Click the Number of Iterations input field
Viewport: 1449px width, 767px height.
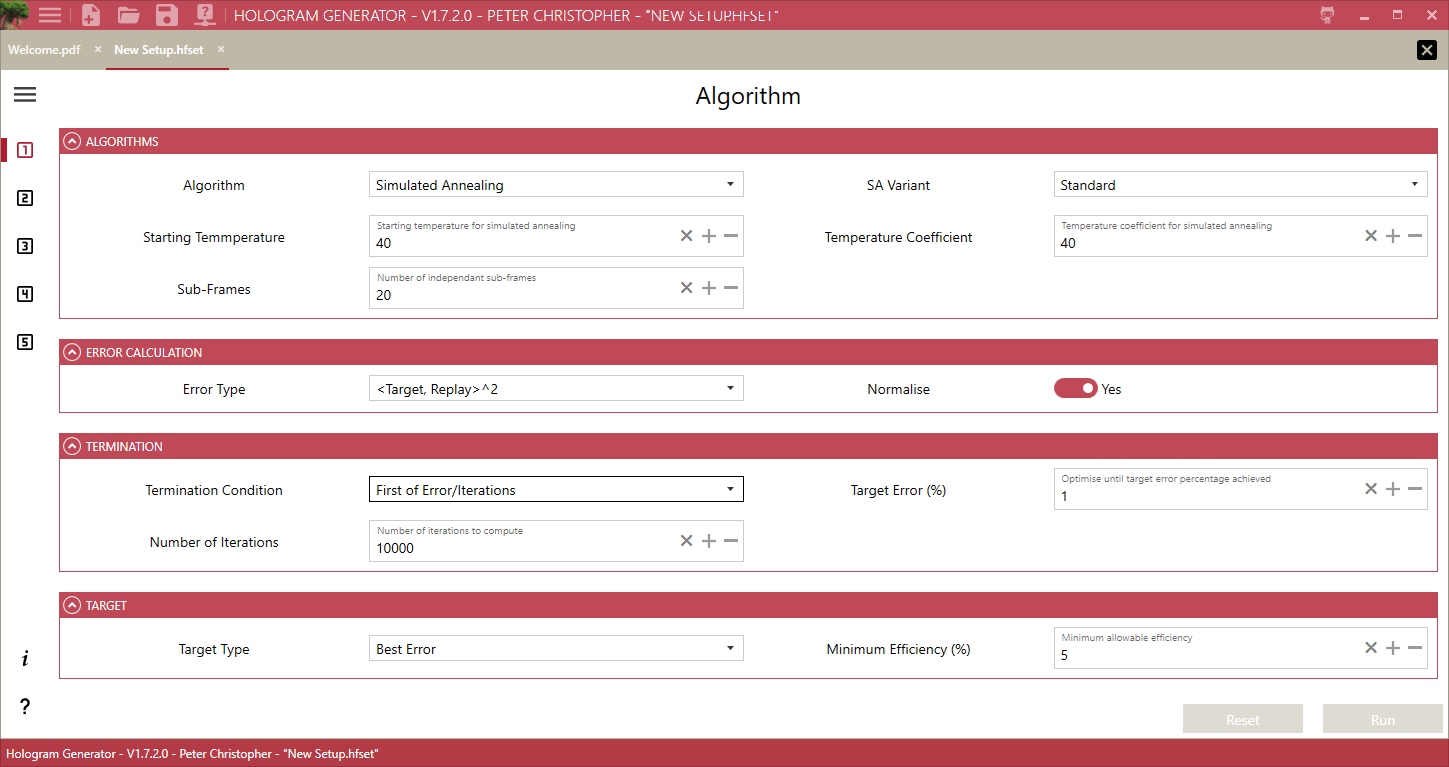click(520, 548)
